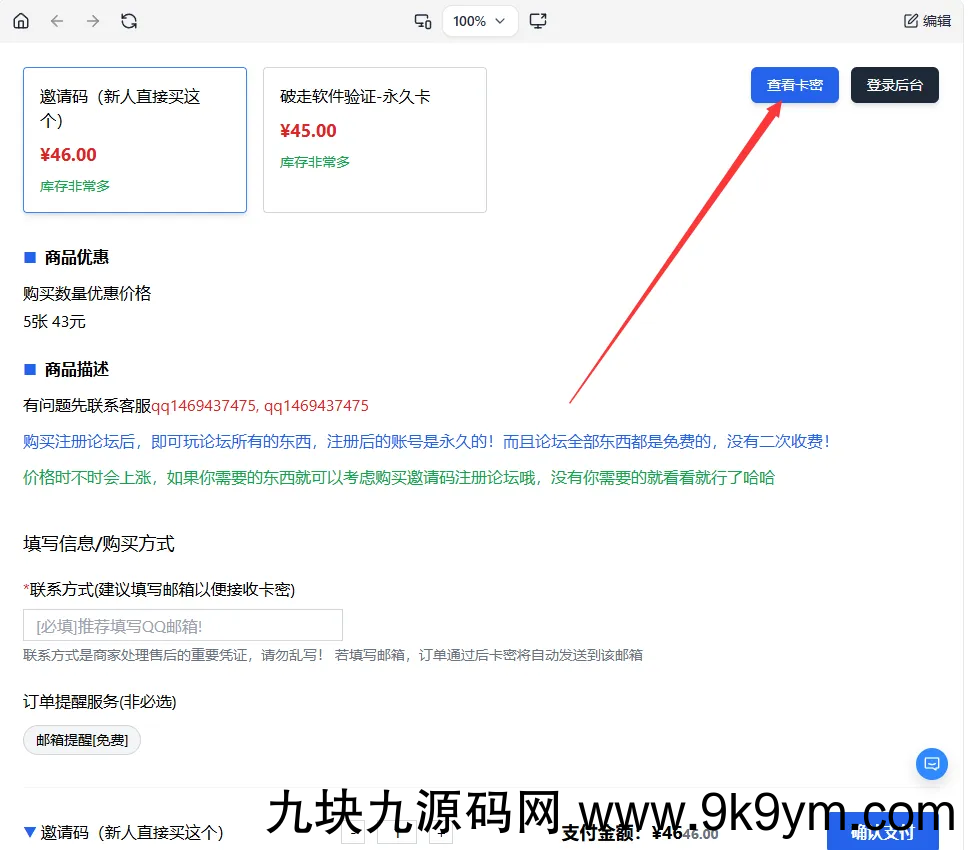The height and width of the screenshot is (850, 968).
Task: Expand the 邀请码 triangle at bottom
Action: (x=30, y=832)
